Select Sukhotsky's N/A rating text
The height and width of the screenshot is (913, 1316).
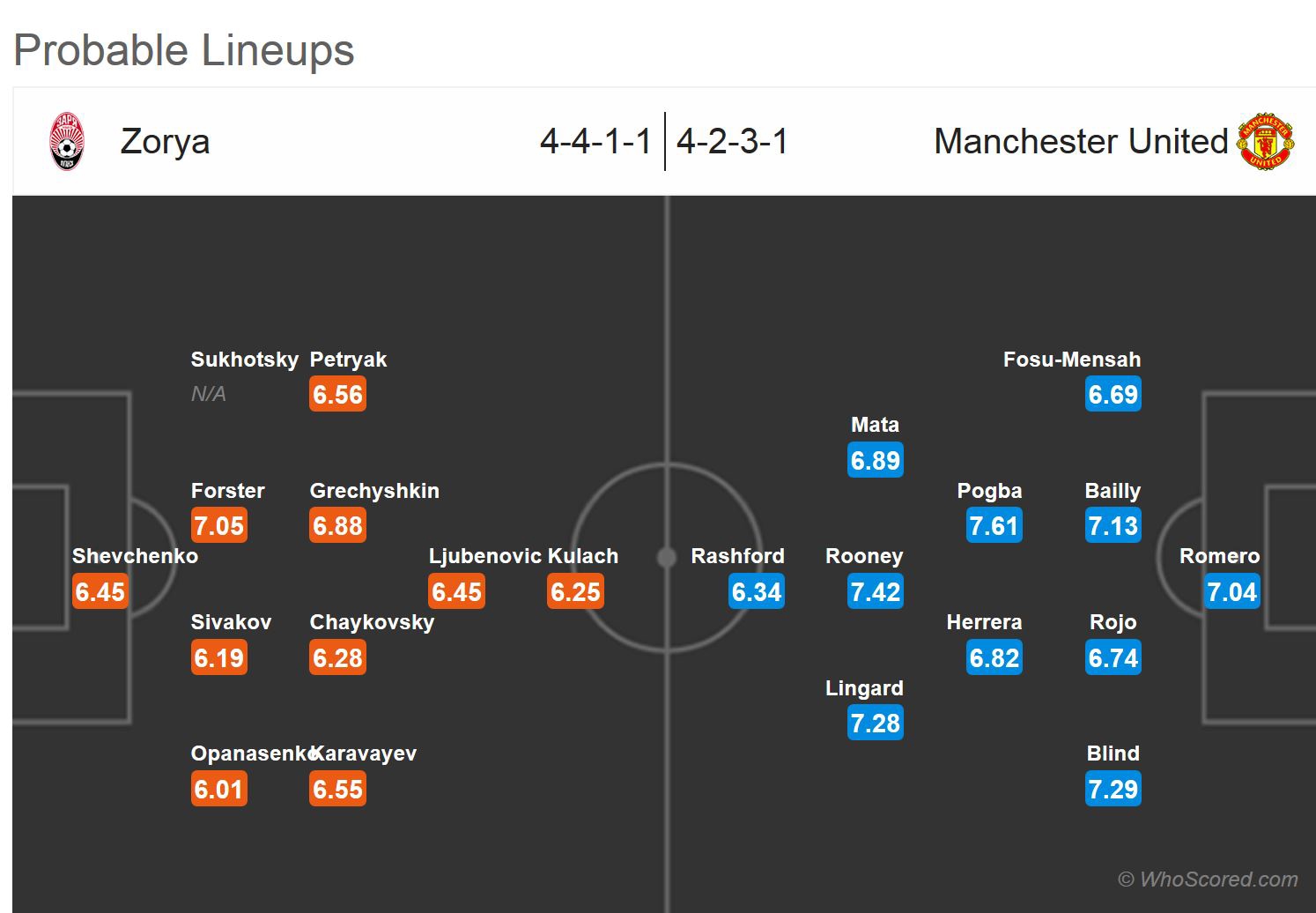click(209, 394)
